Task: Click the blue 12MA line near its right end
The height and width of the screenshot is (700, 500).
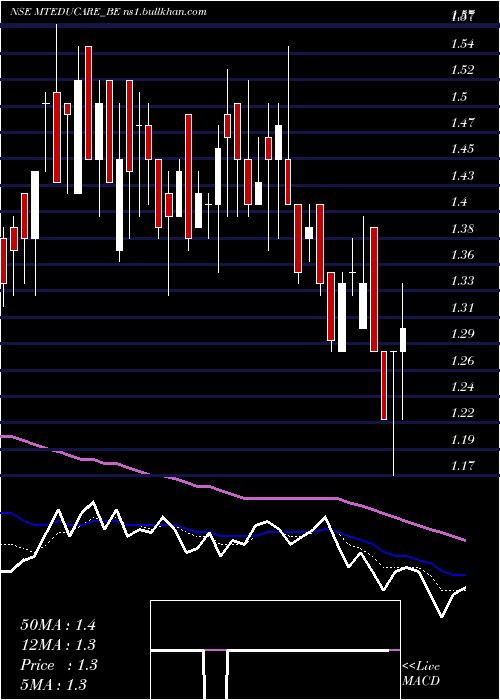Action: [446, 572]
